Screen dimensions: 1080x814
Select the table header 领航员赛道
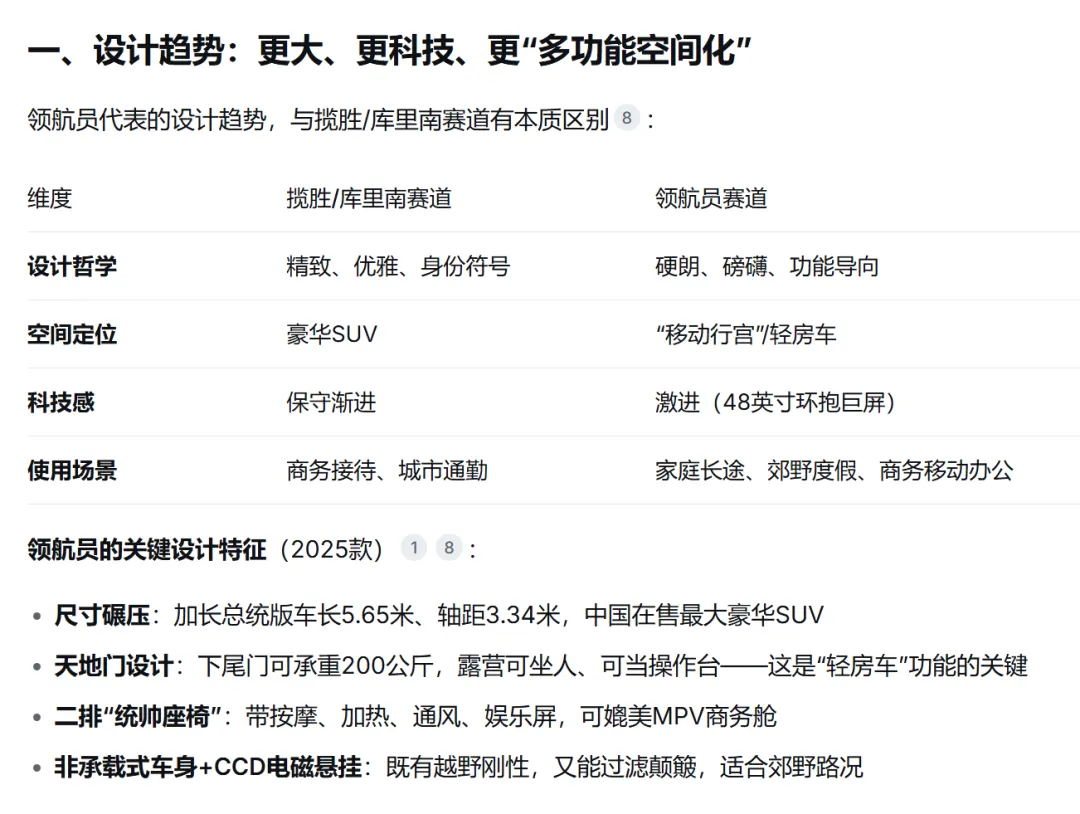(x=712, y=198)
